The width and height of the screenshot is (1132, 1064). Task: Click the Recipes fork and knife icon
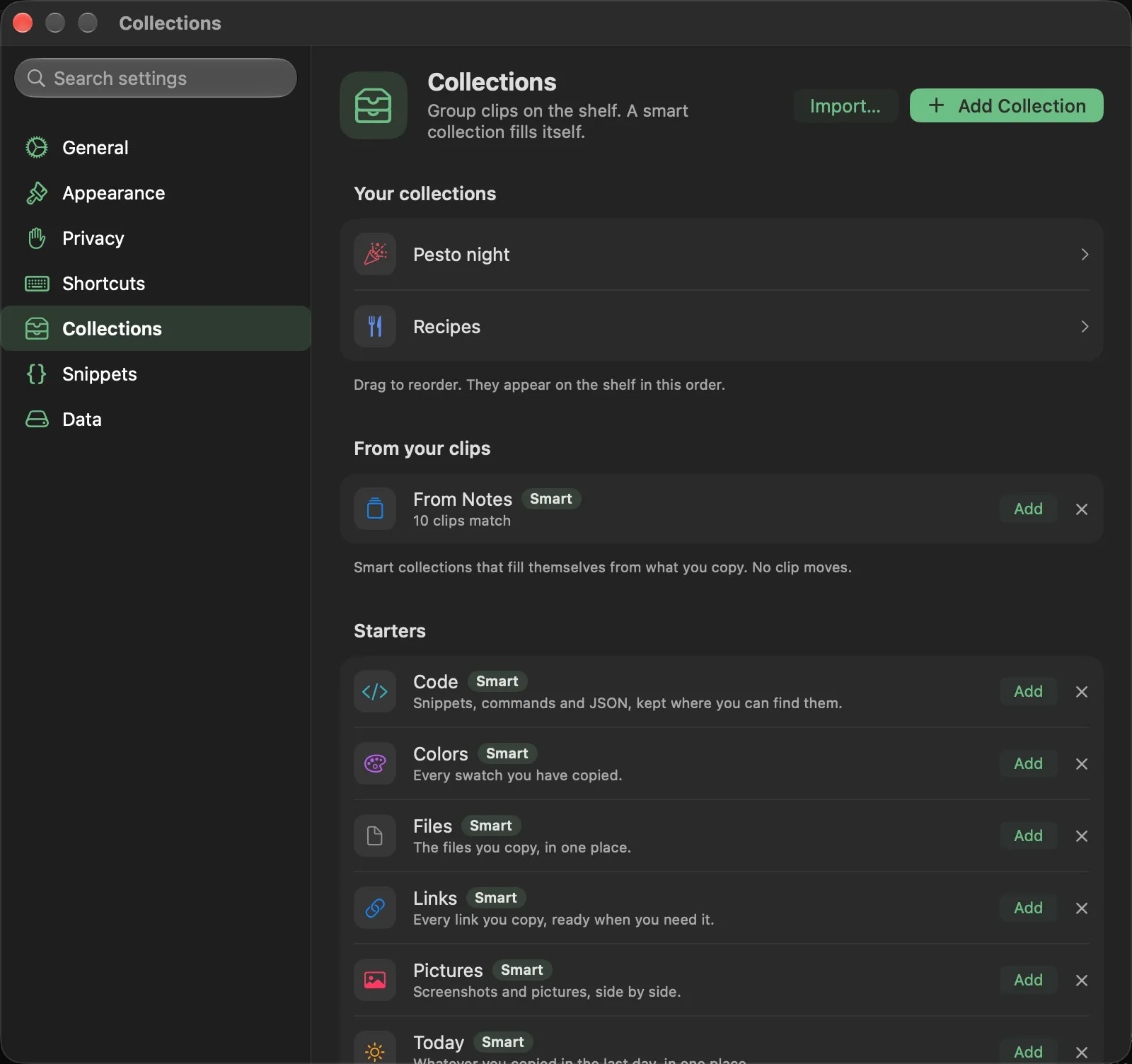[x=375, y=326]
